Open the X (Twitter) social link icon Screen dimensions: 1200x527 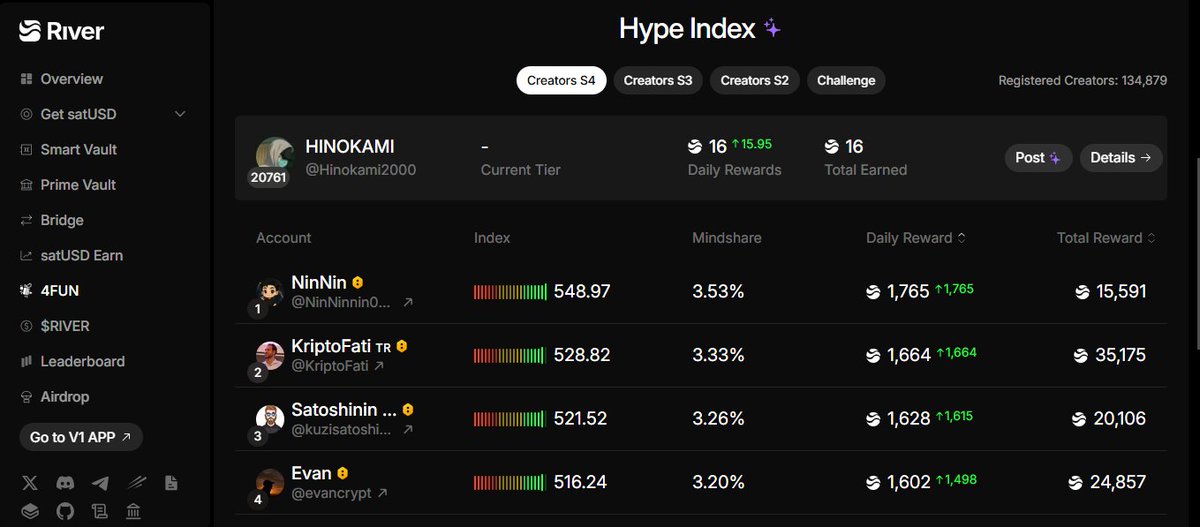click(29, 483)
